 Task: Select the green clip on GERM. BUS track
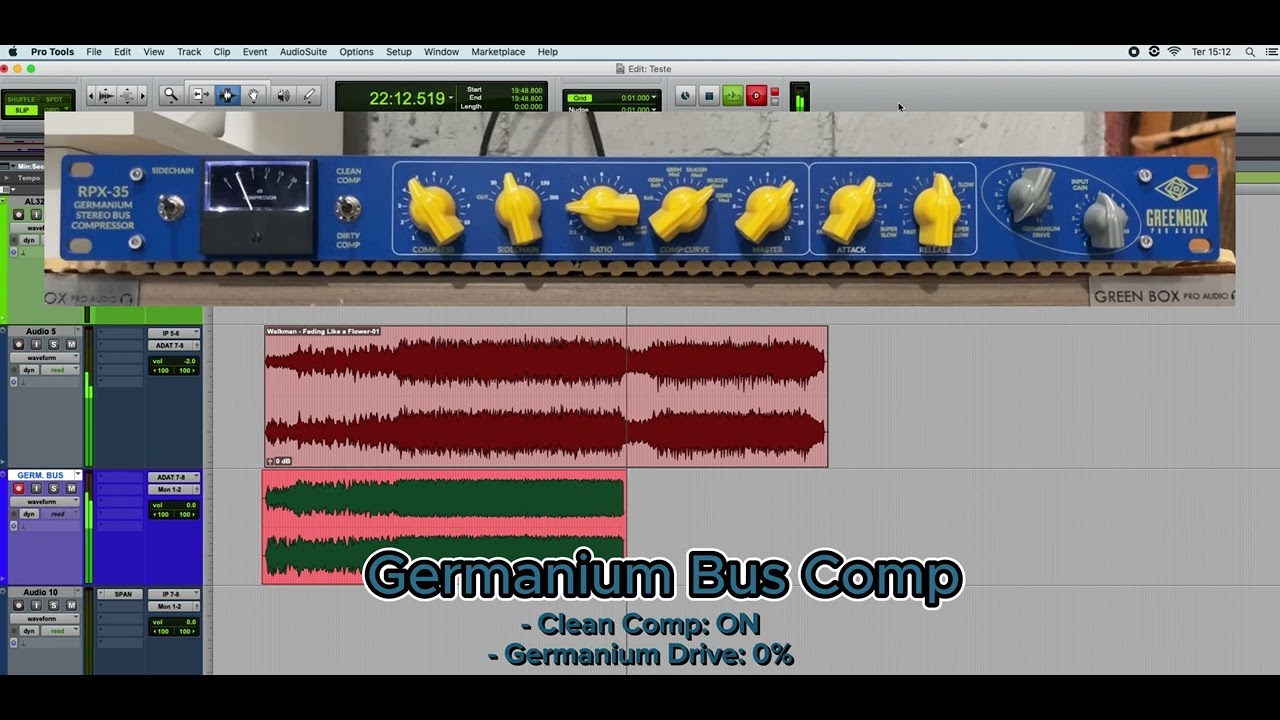click(x=444, y=527)
